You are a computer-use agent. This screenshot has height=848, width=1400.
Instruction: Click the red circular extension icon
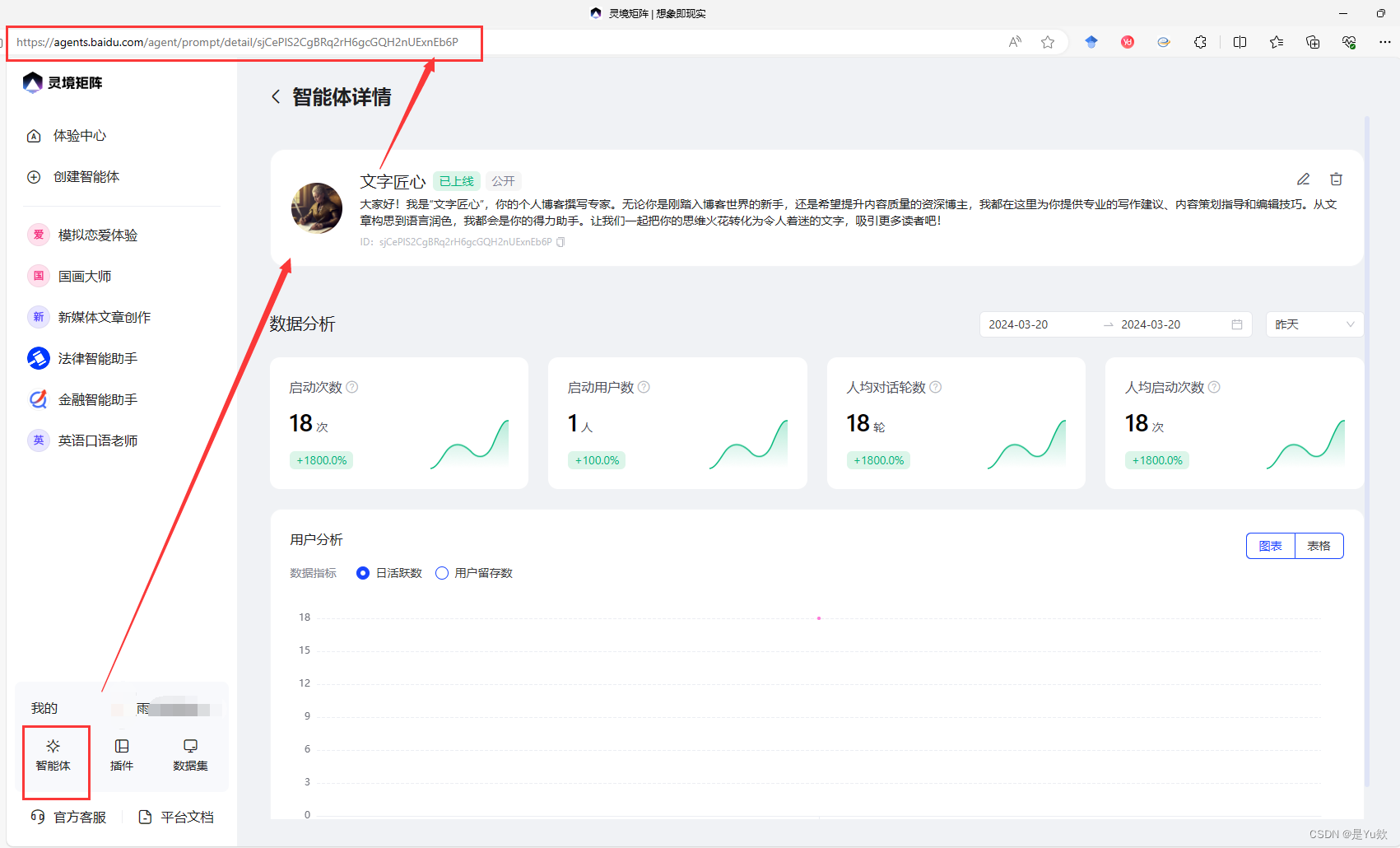click(1128, 42)
